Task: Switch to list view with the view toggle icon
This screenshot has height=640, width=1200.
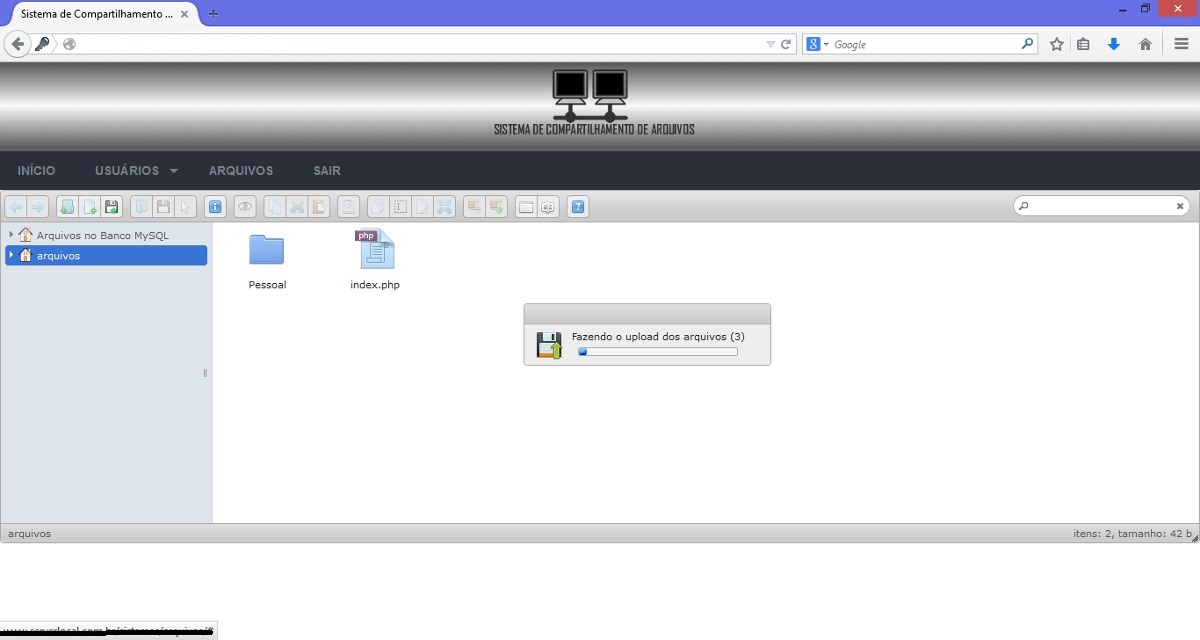Action: (525, 206)
